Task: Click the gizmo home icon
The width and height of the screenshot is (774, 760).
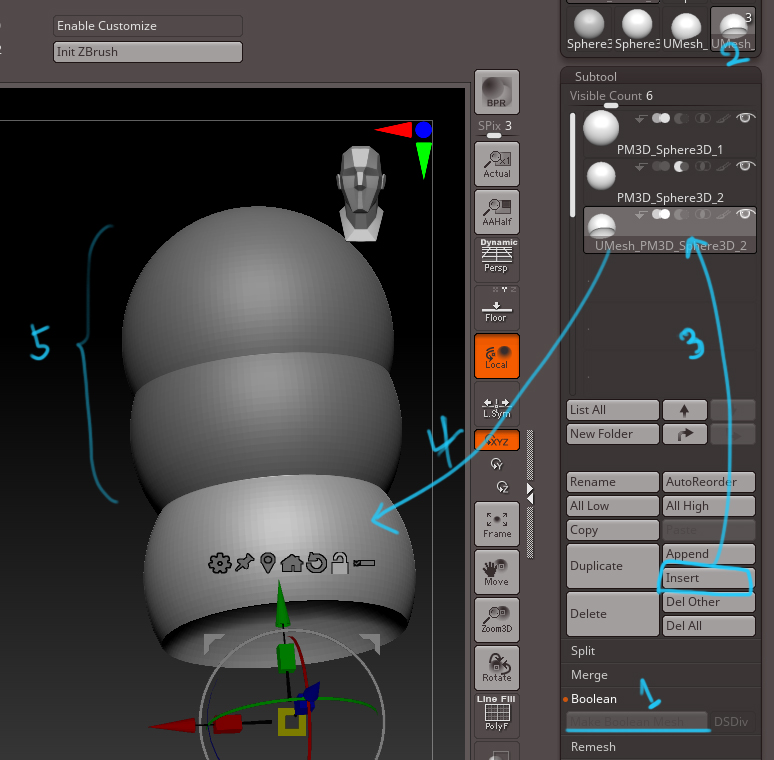Action: click(292, 563)
